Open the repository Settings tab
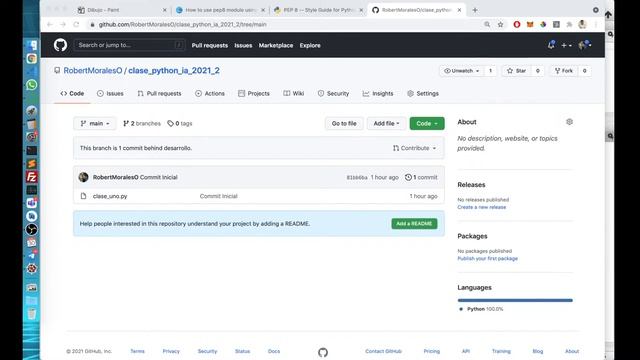The image size is (640, 360). coord(423,93)
